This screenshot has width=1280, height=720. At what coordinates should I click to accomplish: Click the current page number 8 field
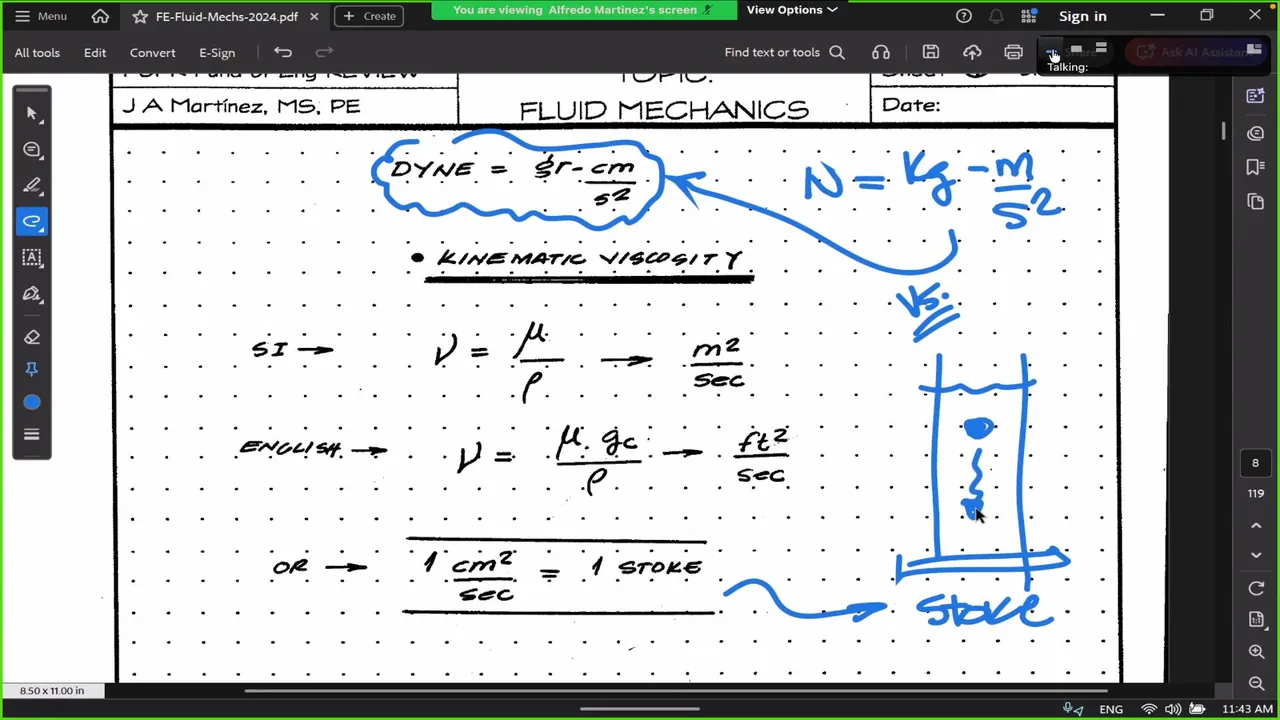1256,463
